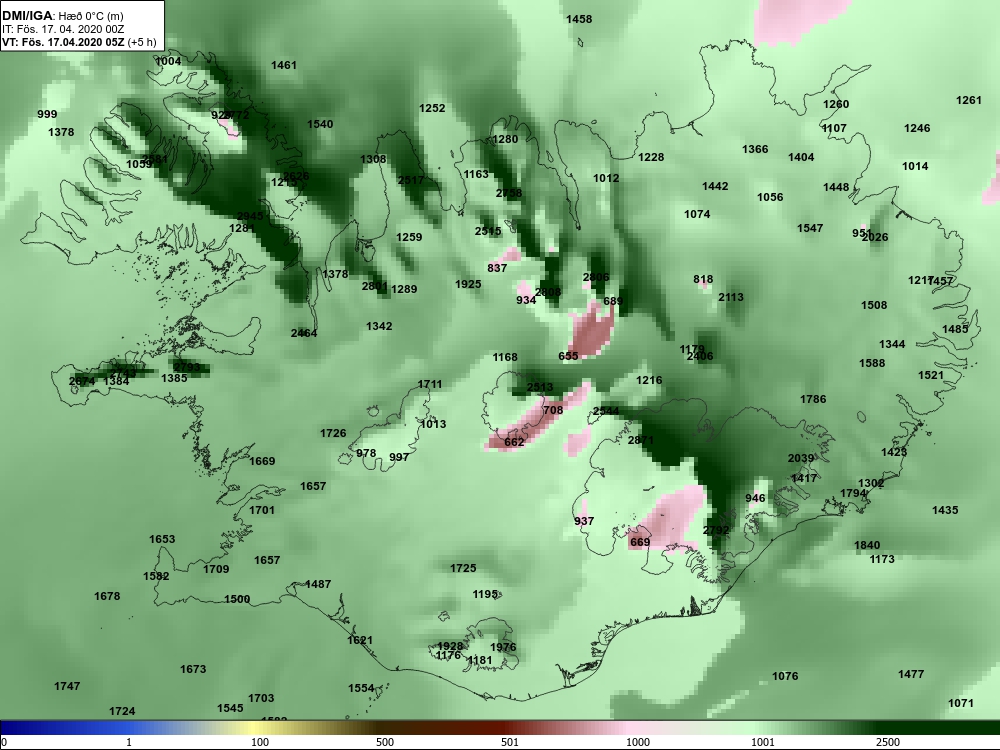This screenshot has height=750, width=1000.
Task: Click the map value 1673
Action: point(193,670)
